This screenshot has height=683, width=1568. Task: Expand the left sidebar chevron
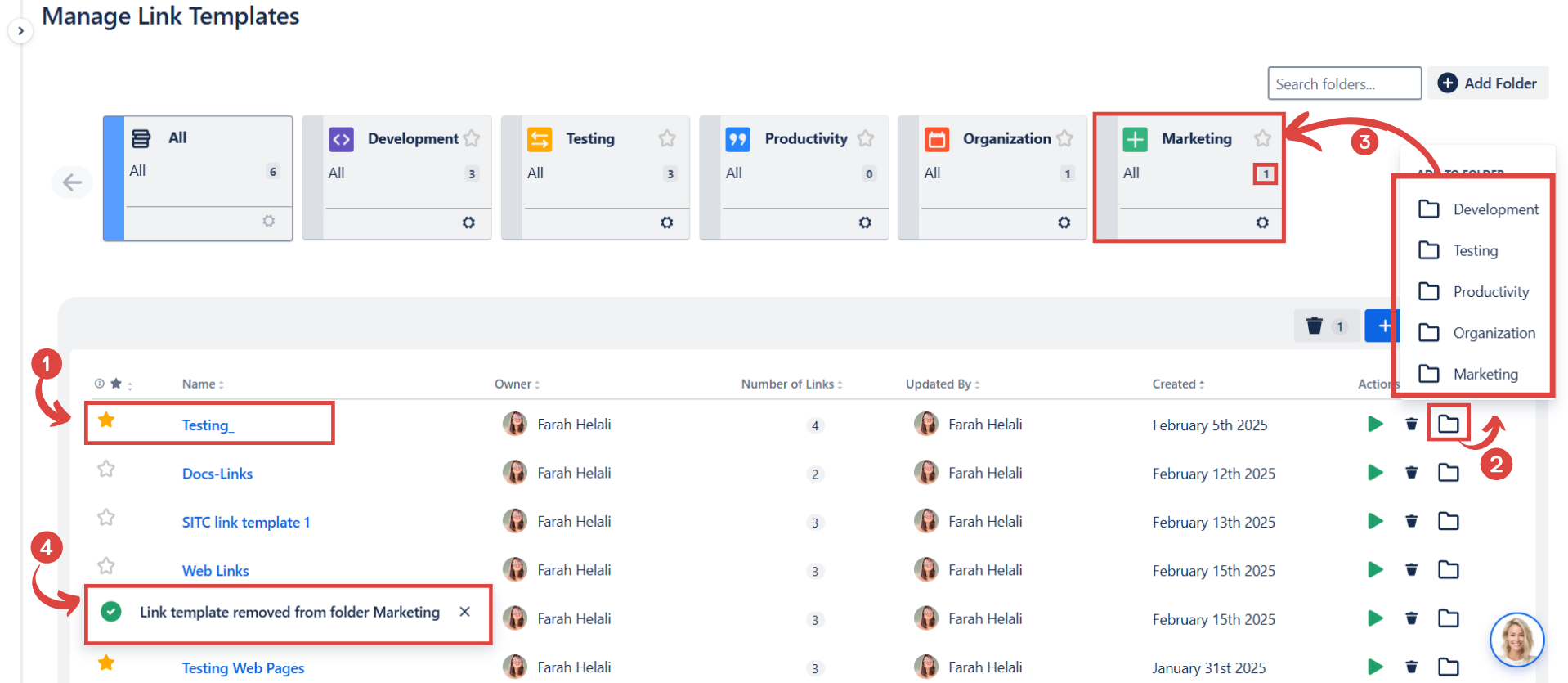point(20,31)
